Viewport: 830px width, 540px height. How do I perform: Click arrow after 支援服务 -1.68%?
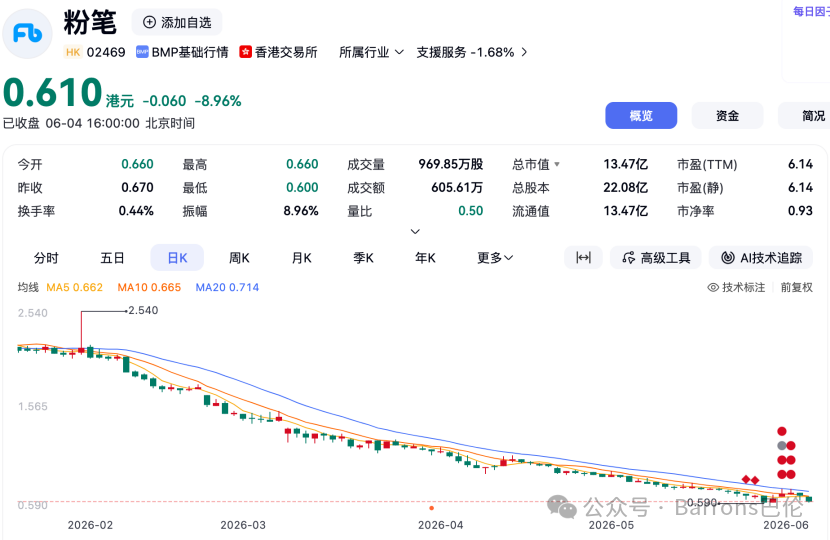coord(524,52)
